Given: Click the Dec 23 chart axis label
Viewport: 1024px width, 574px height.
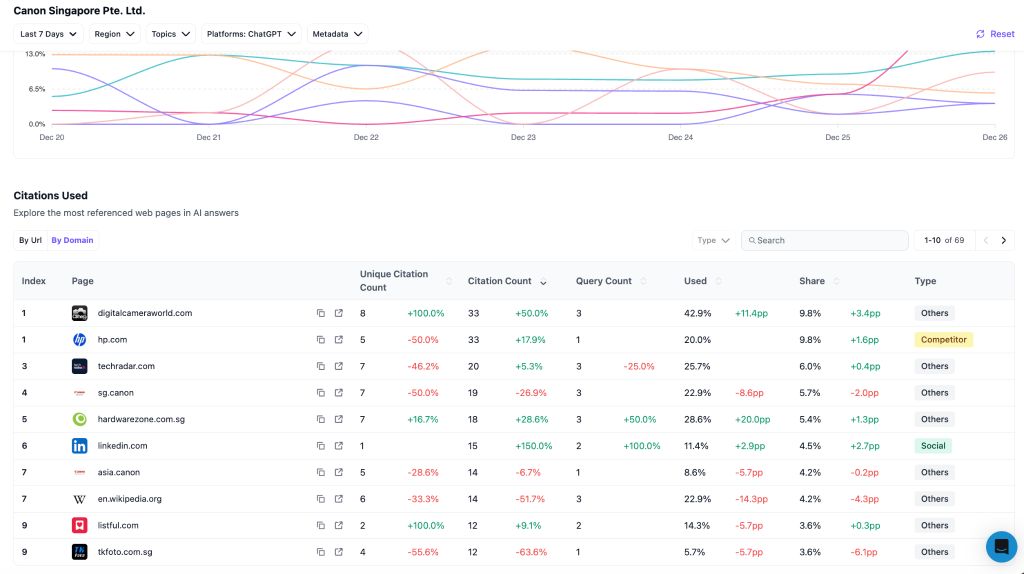Looking at the screenshot, I should [523, 137].
